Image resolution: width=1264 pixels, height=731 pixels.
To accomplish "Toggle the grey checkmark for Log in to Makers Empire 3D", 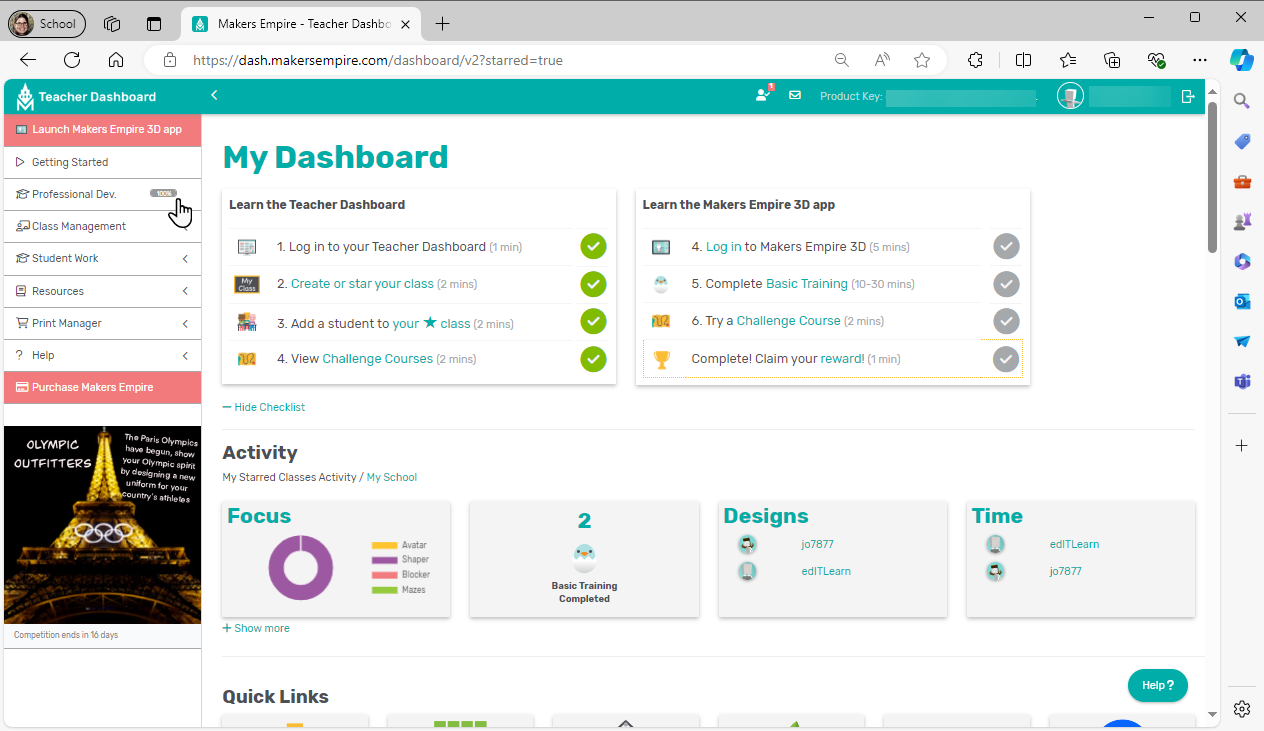I will tap(1006, 246).
